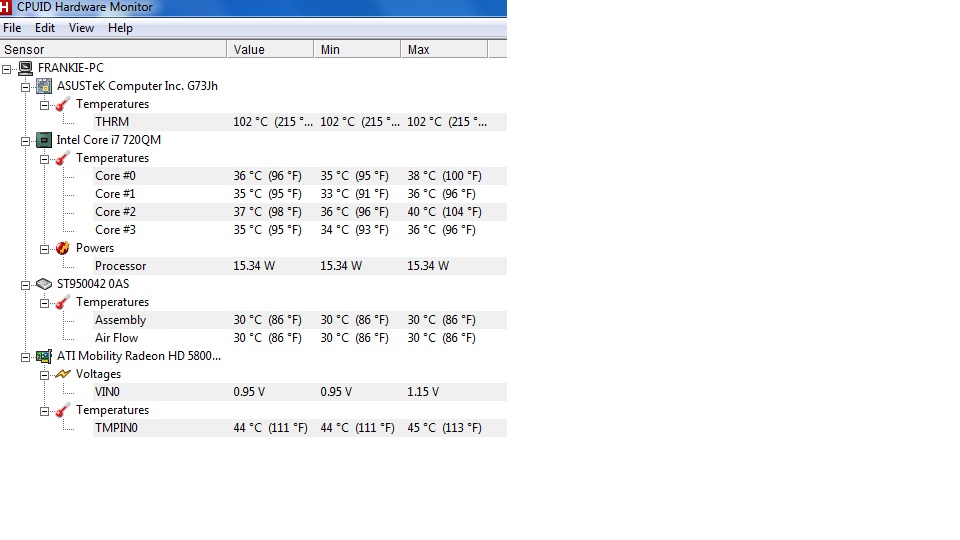Screen dimensions: 960x540
Task: Collapse the Powers group
Action: point(45,249)
